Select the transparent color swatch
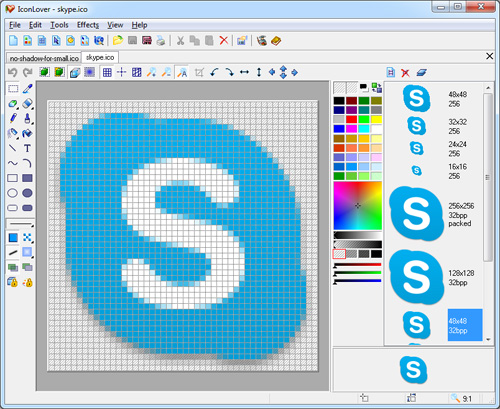This screenshot has height=409, width=500. [339, 254]
